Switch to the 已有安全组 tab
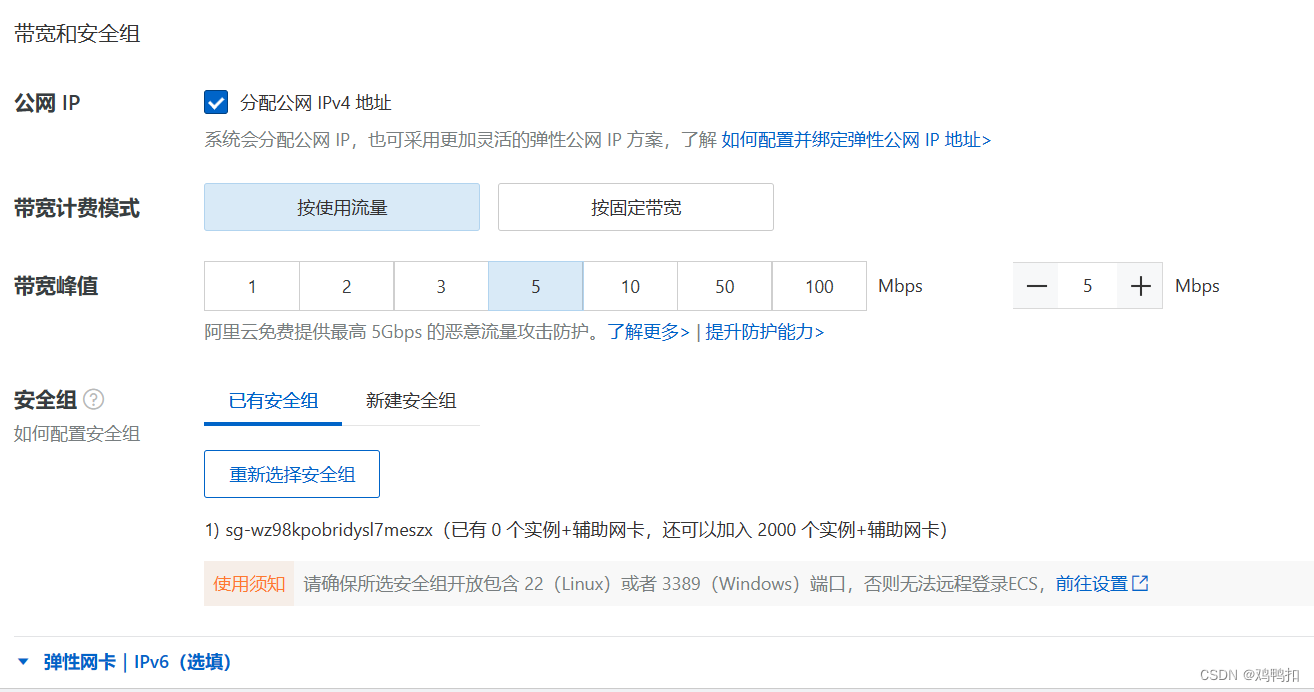1314x692 pixels. [x=273, y=401]
